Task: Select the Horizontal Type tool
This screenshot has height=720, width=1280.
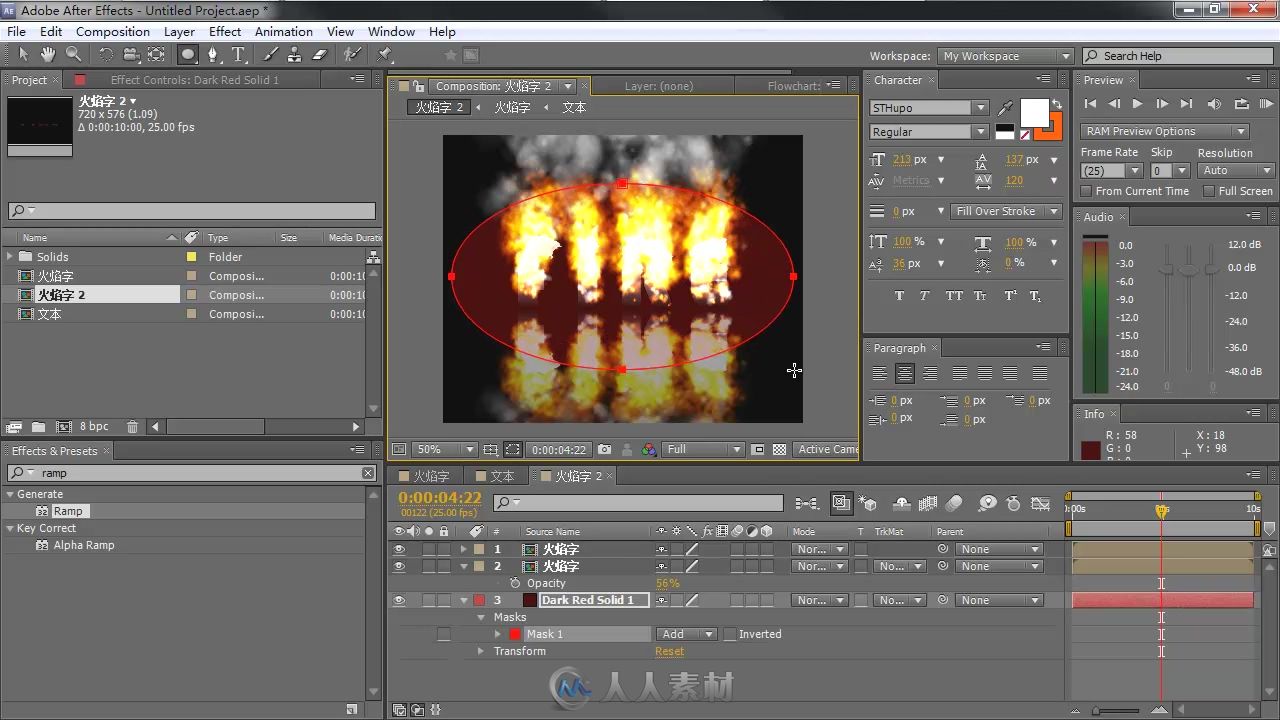Action: pyautogui.click(x=239, y=55)
